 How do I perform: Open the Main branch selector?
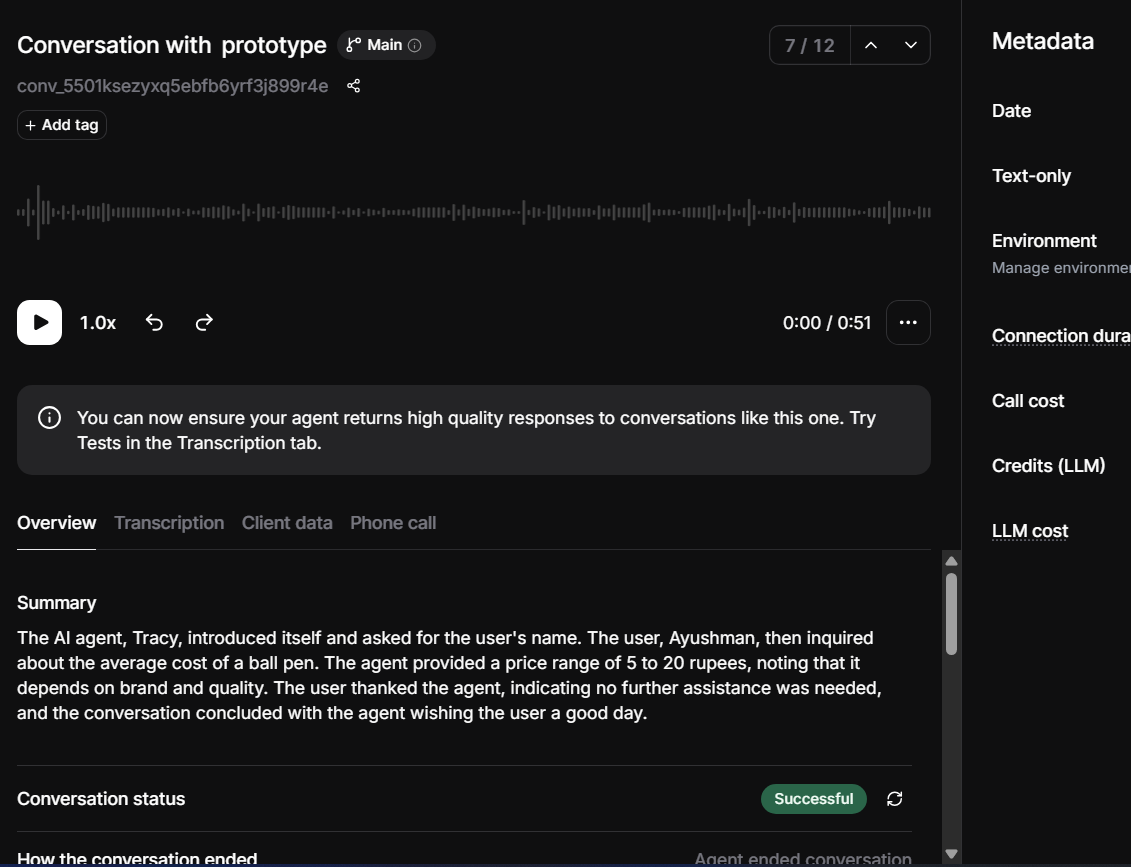386,45
